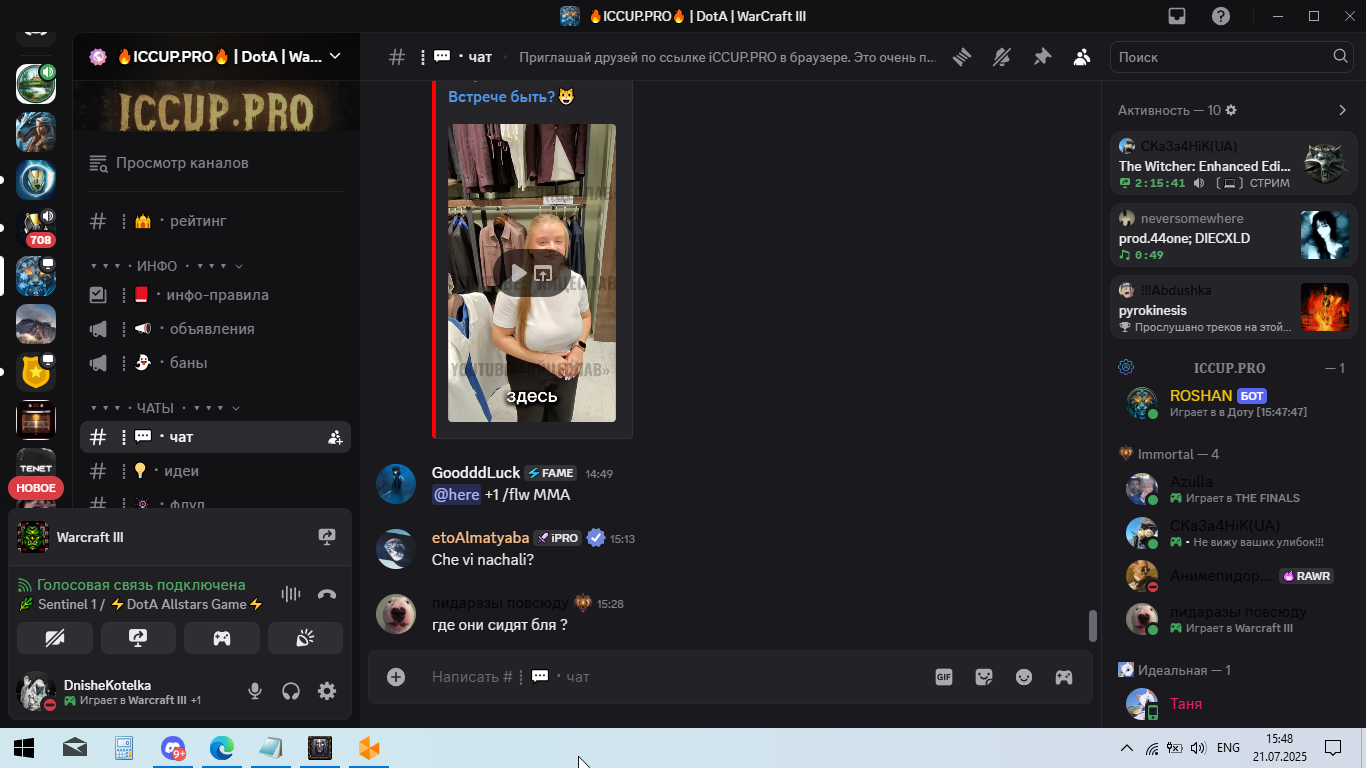Show hidden tray icons chevron

pyautogui.click(x=1126, y=748)
